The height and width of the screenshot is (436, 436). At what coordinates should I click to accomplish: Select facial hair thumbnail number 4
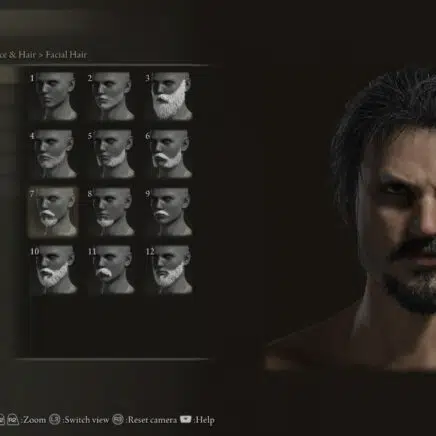(x=53, y=154)
